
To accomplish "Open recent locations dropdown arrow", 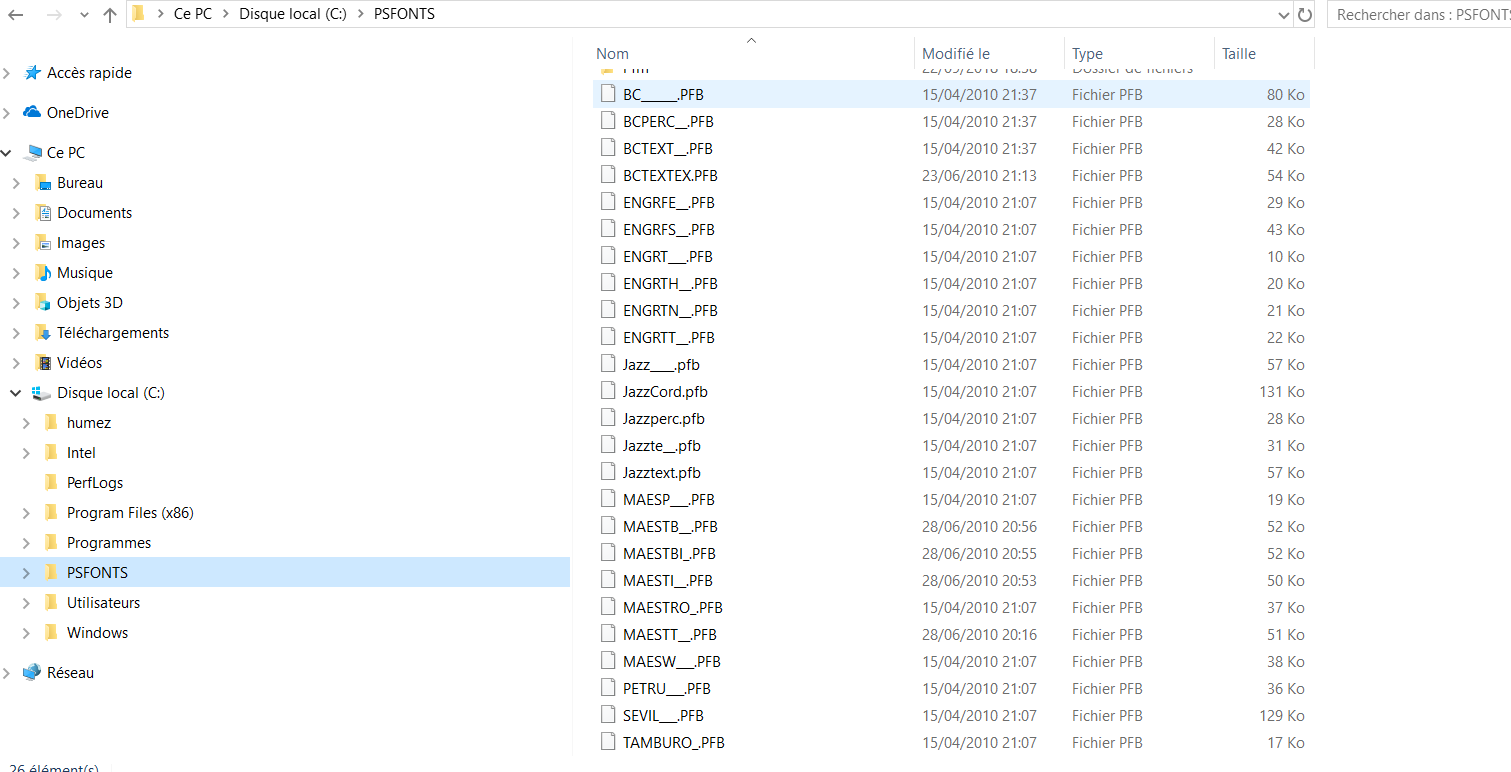I will [x=83, y=15].
